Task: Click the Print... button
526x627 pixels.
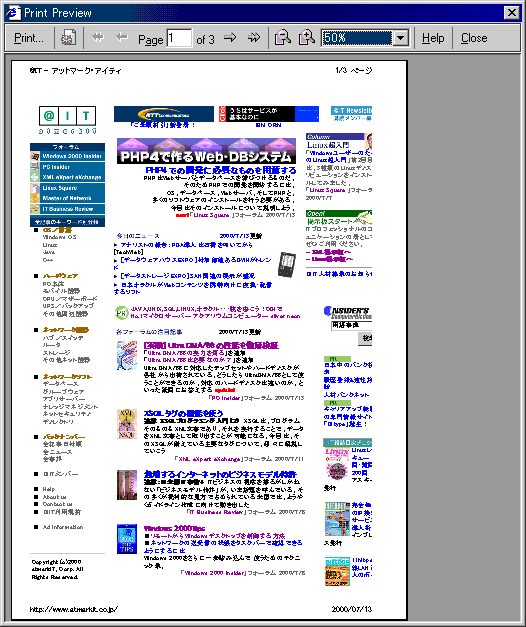Action: pyautogui.click(x=29, y=38)
